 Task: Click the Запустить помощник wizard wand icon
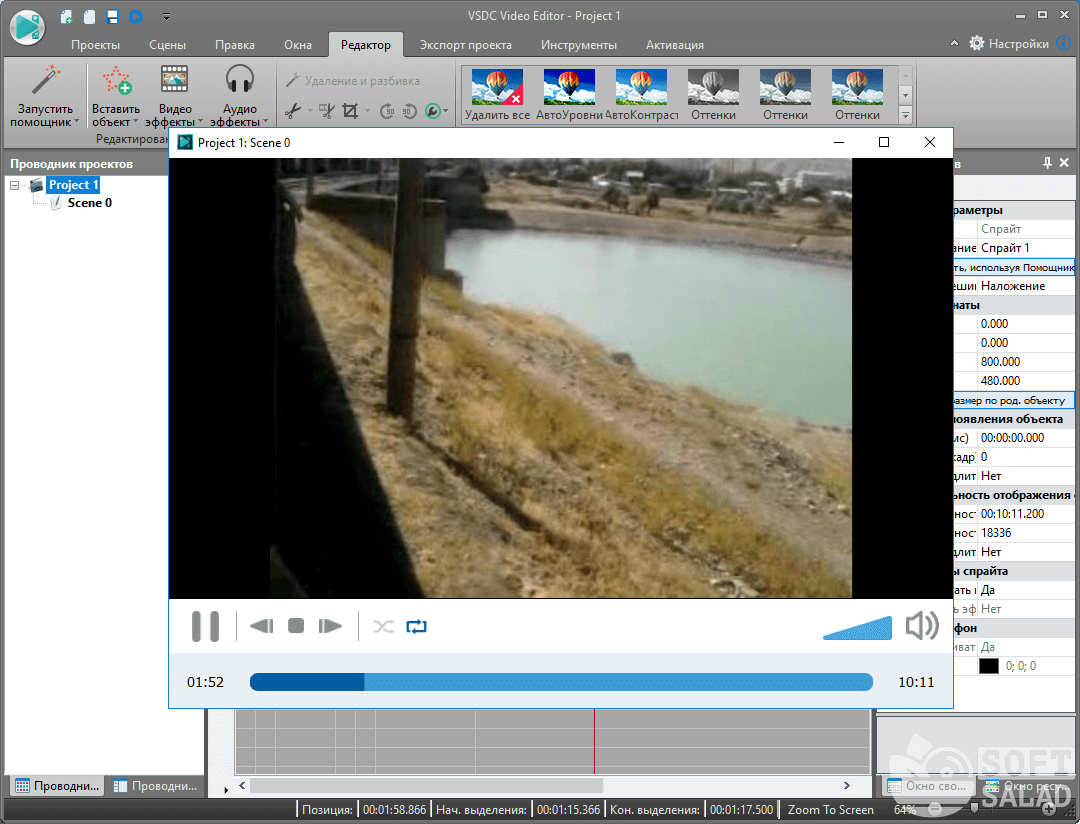[x=45, y=81]
